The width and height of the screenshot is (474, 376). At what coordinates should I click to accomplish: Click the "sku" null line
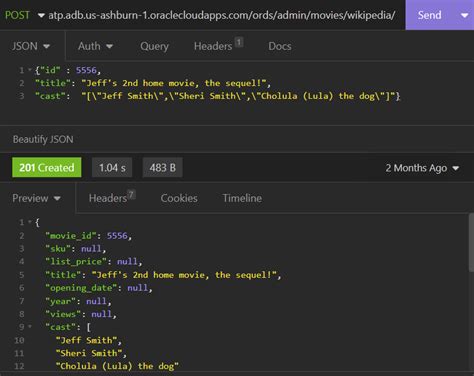click(76, 249)
